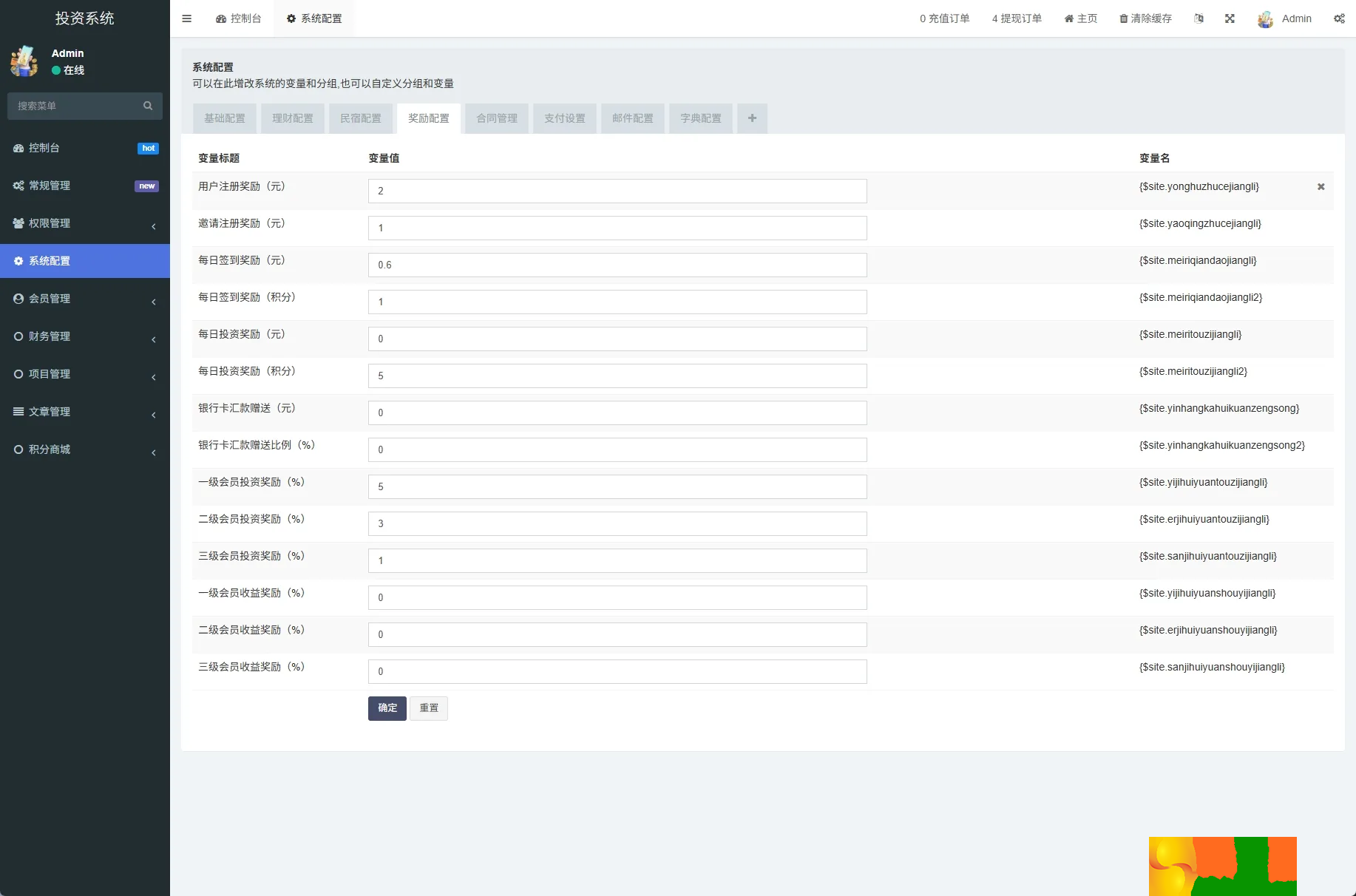Click the 银行卡汇款赠送（元） value field

[617, 413]
